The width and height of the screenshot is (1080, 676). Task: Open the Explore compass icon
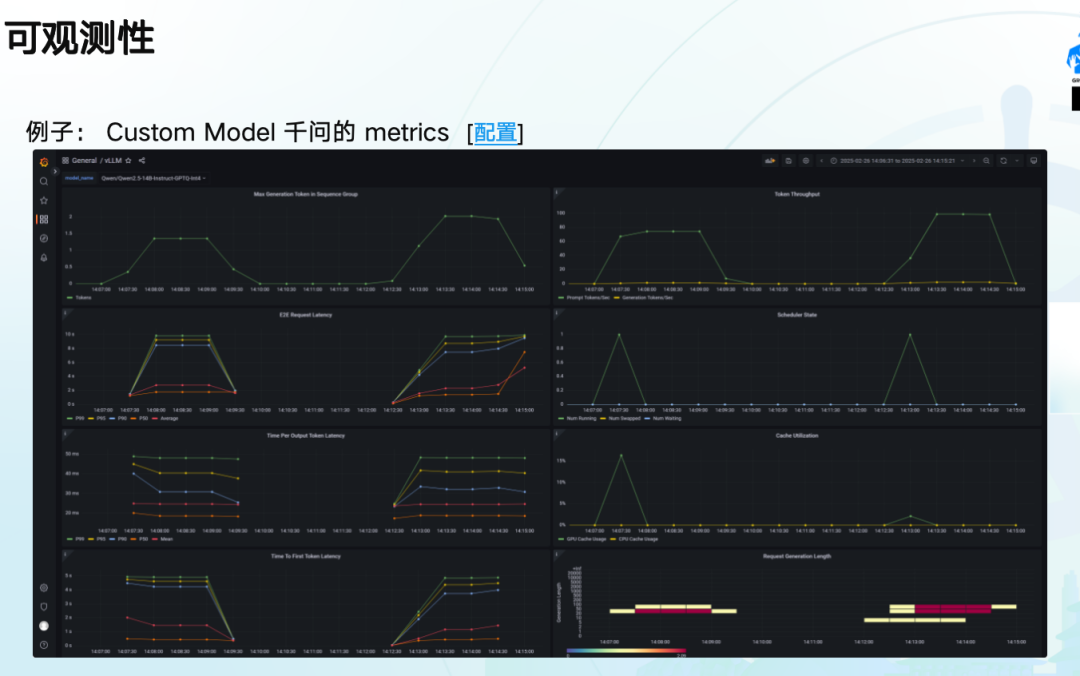(44, 238)
